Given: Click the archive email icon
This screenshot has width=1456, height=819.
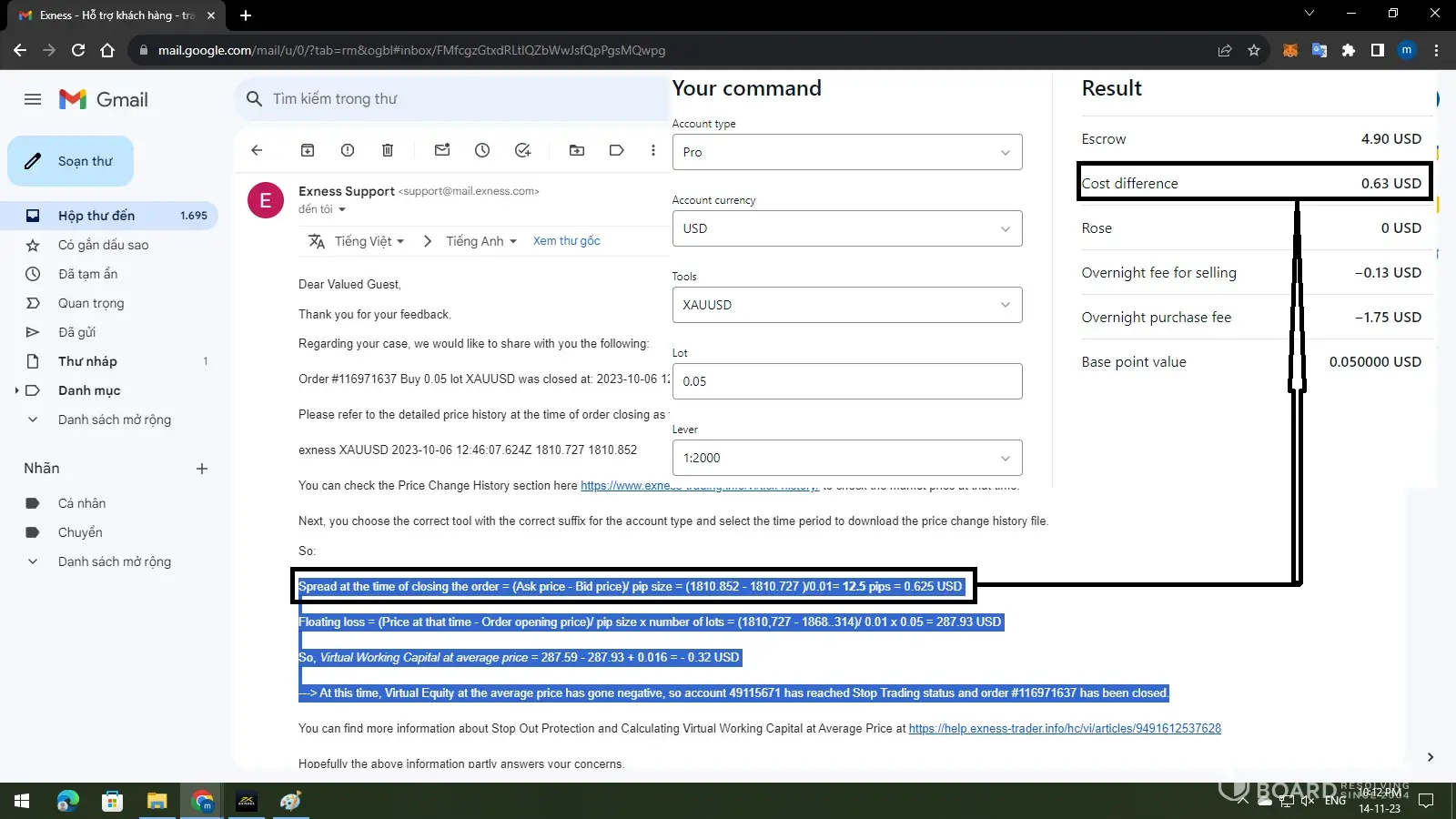Looking at the screenshot, I should click(308, 150).
